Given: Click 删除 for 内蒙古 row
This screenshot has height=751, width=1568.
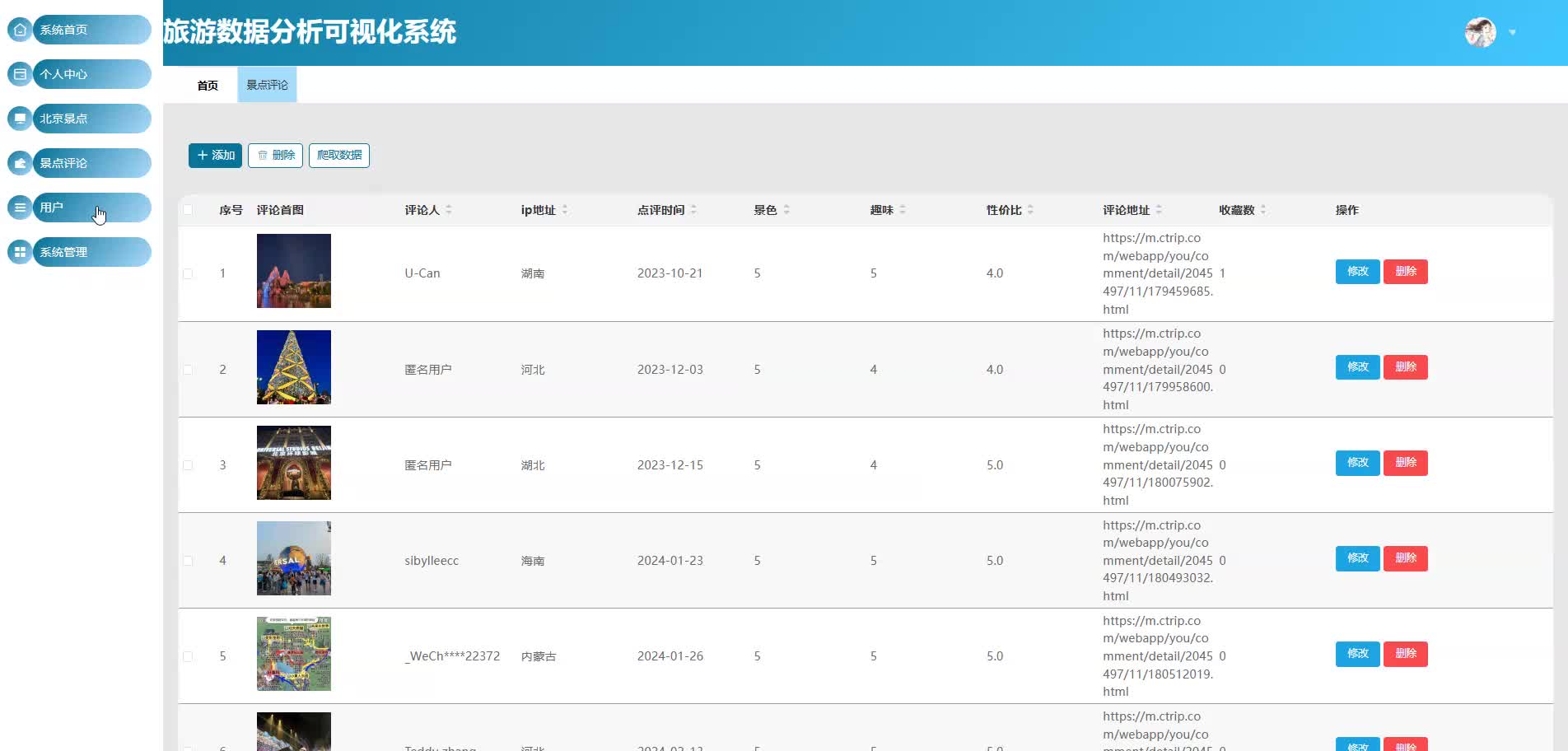Looking at the screenshot, I should click(1406, 654).
